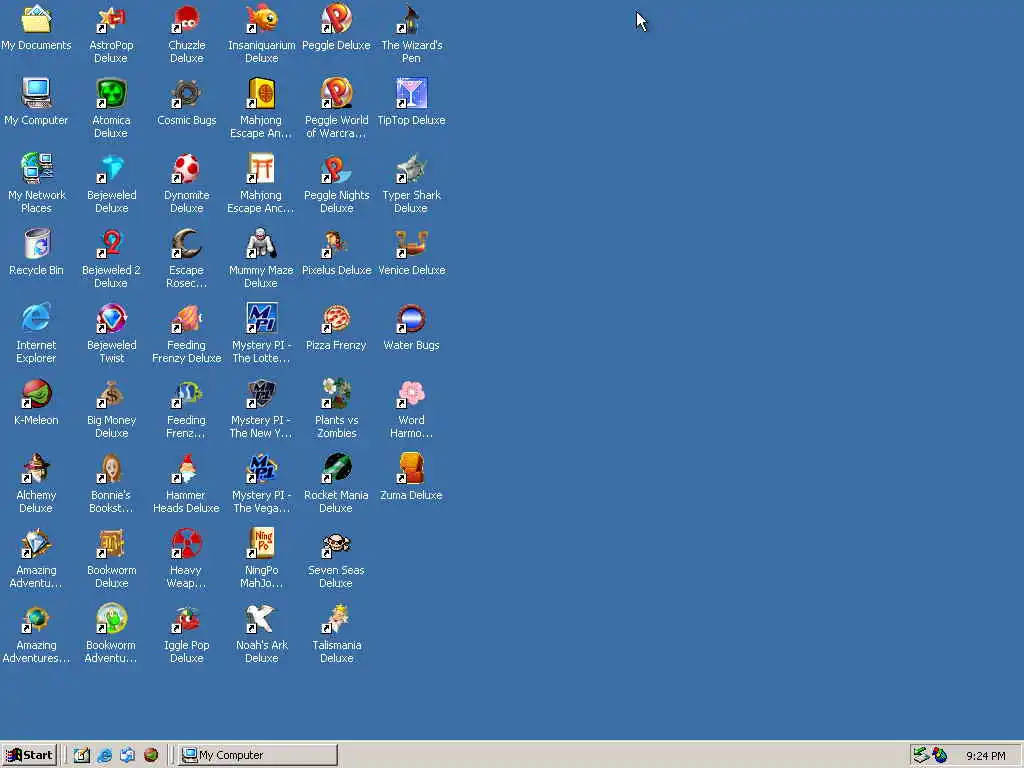Select the Bonnie's Bookst… shortcut
Screen dimensions: 1024x768
pyautogui.click(x=111, y=484)
